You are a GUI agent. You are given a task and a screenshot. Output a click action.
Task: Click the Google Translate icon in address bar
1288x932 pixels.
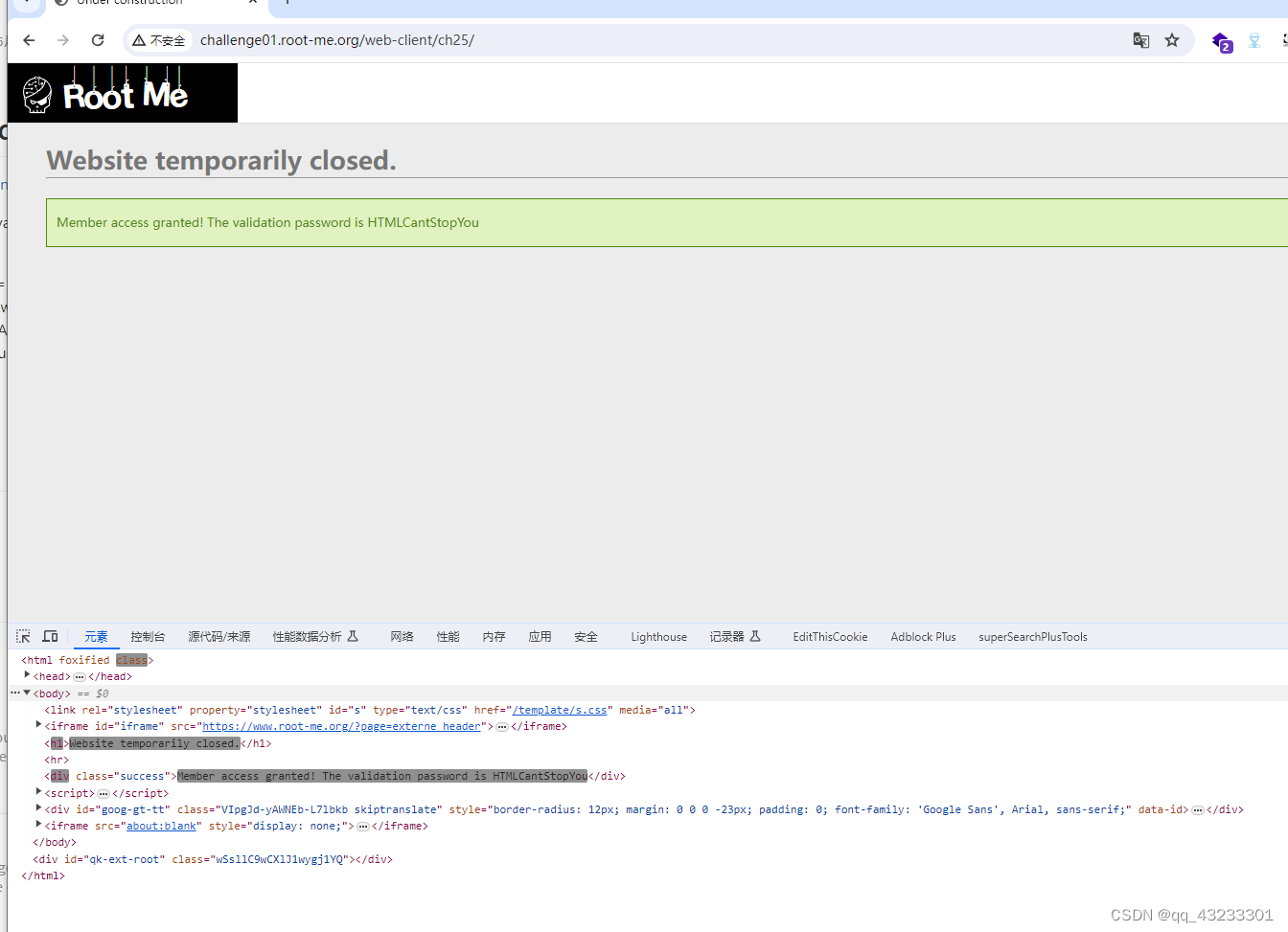(1140, 40)
